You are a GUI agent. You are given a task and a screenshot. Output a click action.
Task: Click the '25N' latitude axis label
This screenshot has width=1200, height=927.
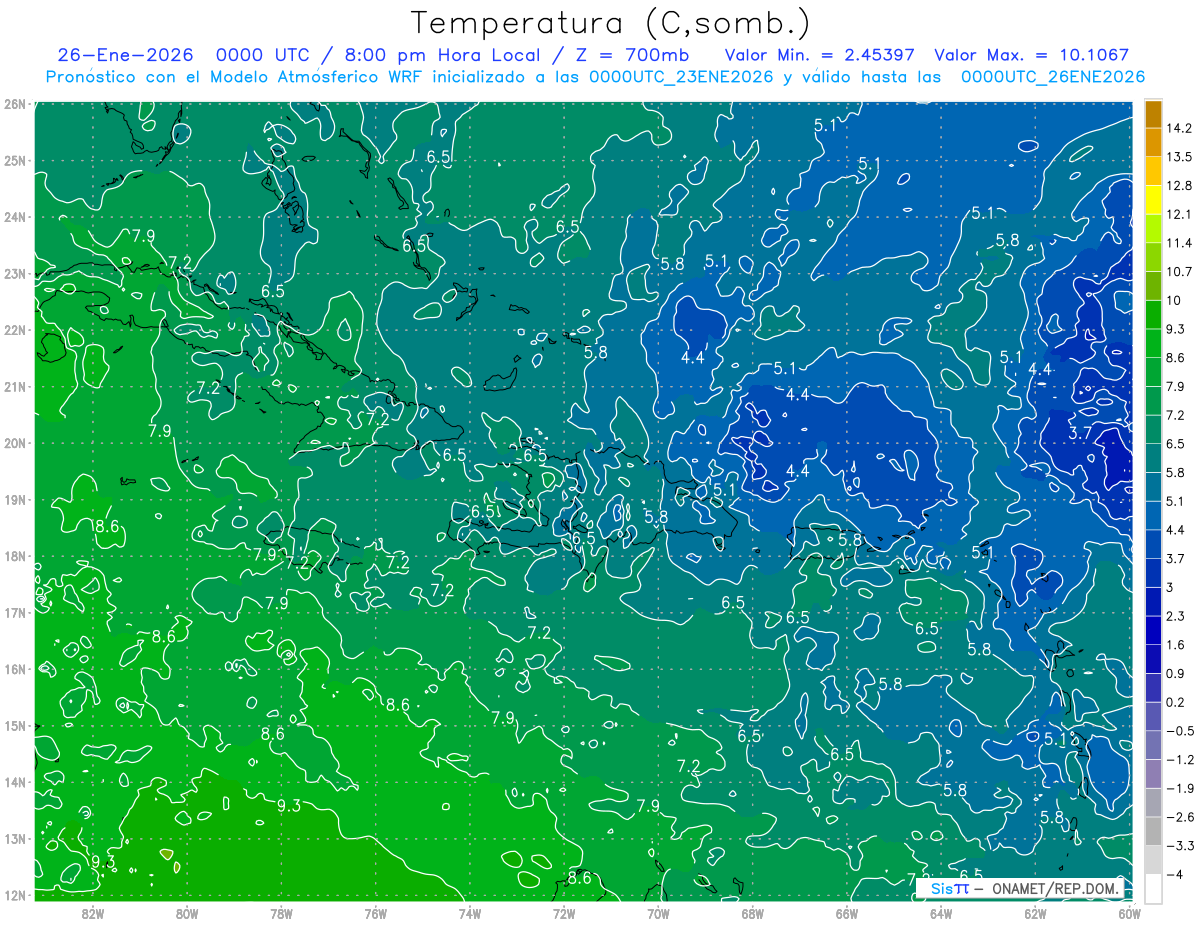pyautogui.click(x=15, y=160)
